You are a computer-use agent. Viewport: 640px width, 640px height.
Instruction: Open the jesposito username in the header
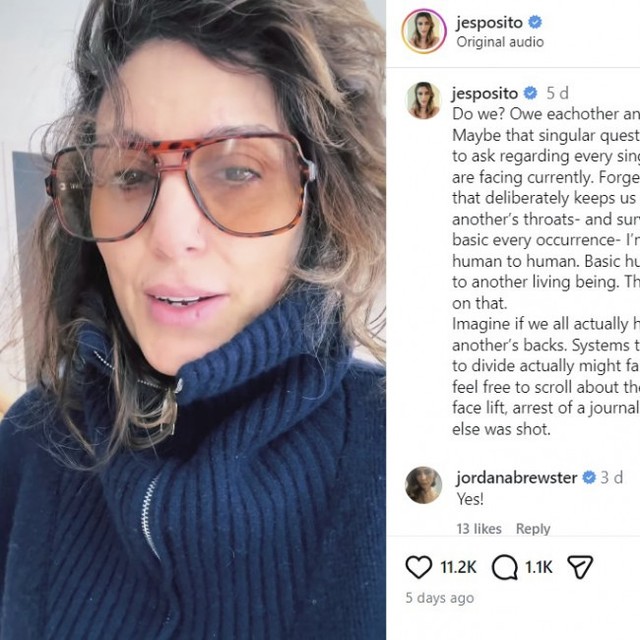[489, 22]
